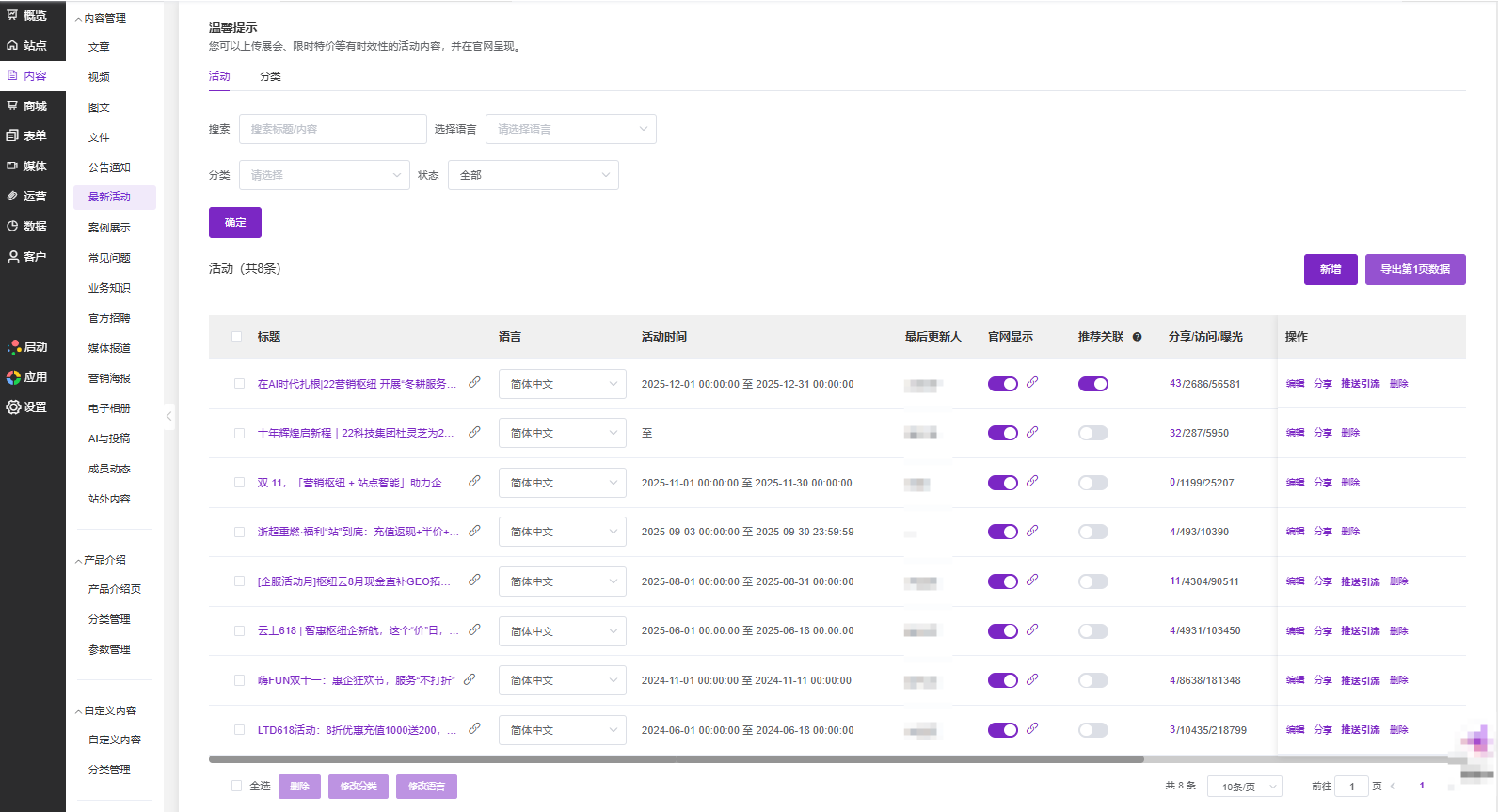Click the help icon next to 推荐关联
The height and width of the screenshot is (812, 1498).
click(1137, 337)
